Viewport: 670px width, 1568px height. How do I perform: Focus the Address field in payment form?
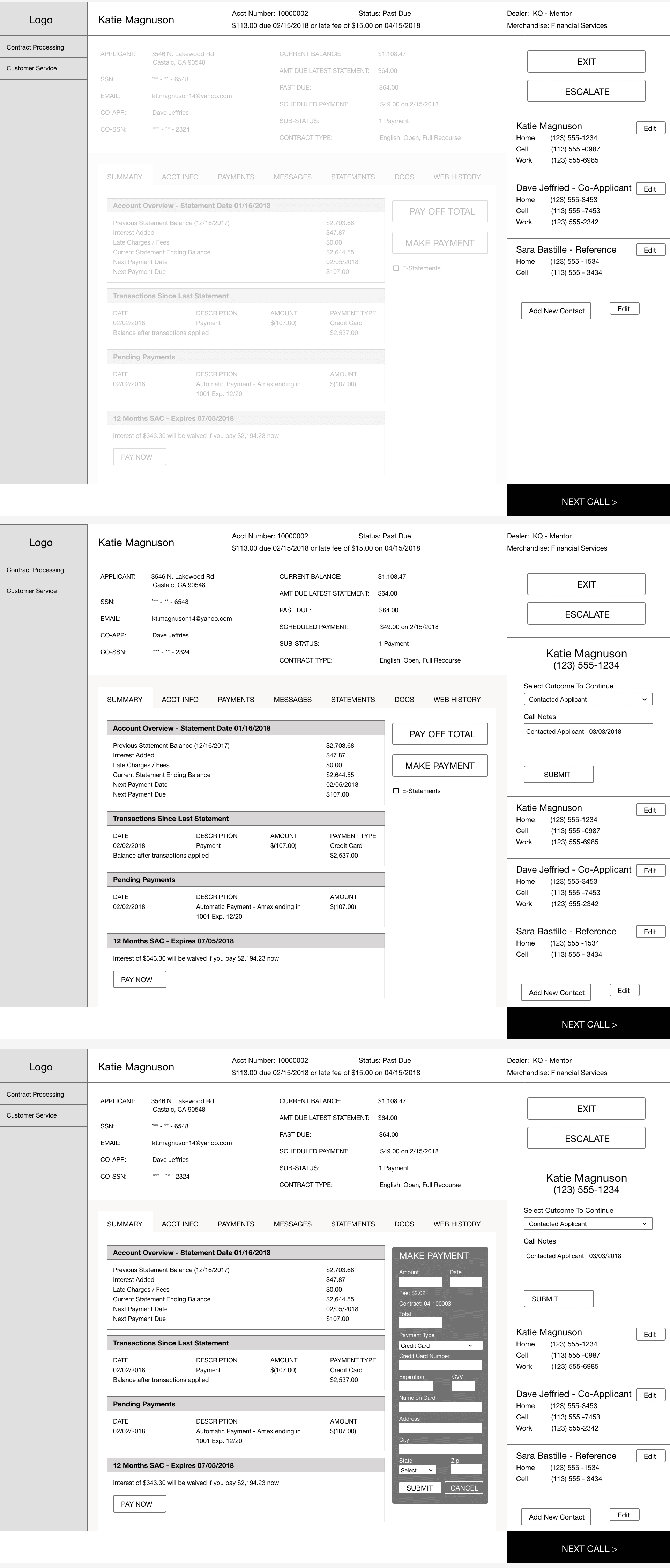(440, 1428)
